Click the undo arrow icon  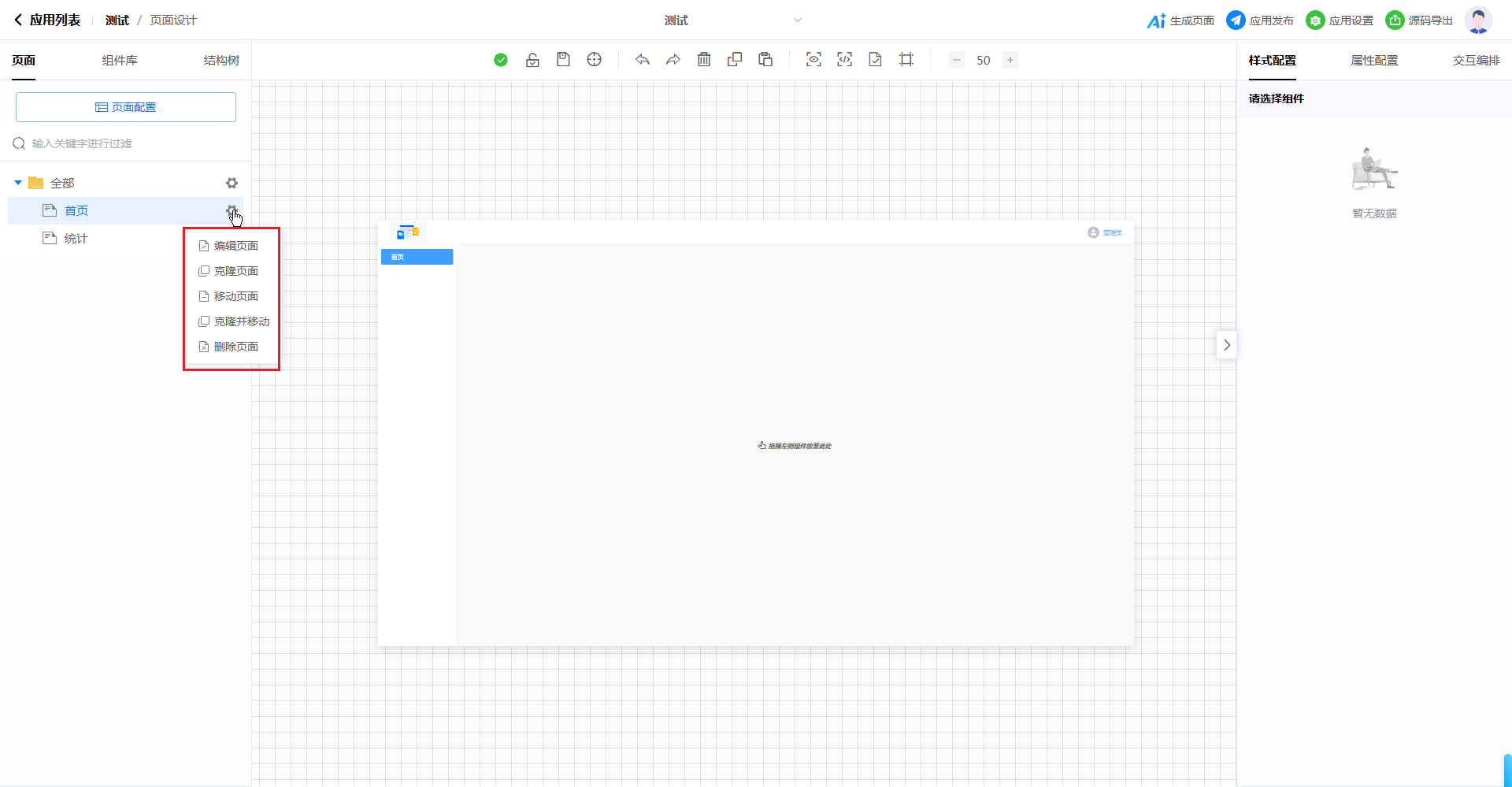click(x=643, y=60)
